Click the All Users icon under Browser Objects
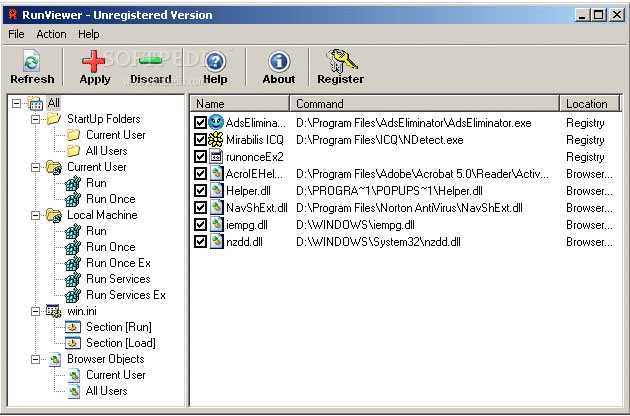Image resolution: width=630 pixels, height=416 pixels. [x=74, y=391]
